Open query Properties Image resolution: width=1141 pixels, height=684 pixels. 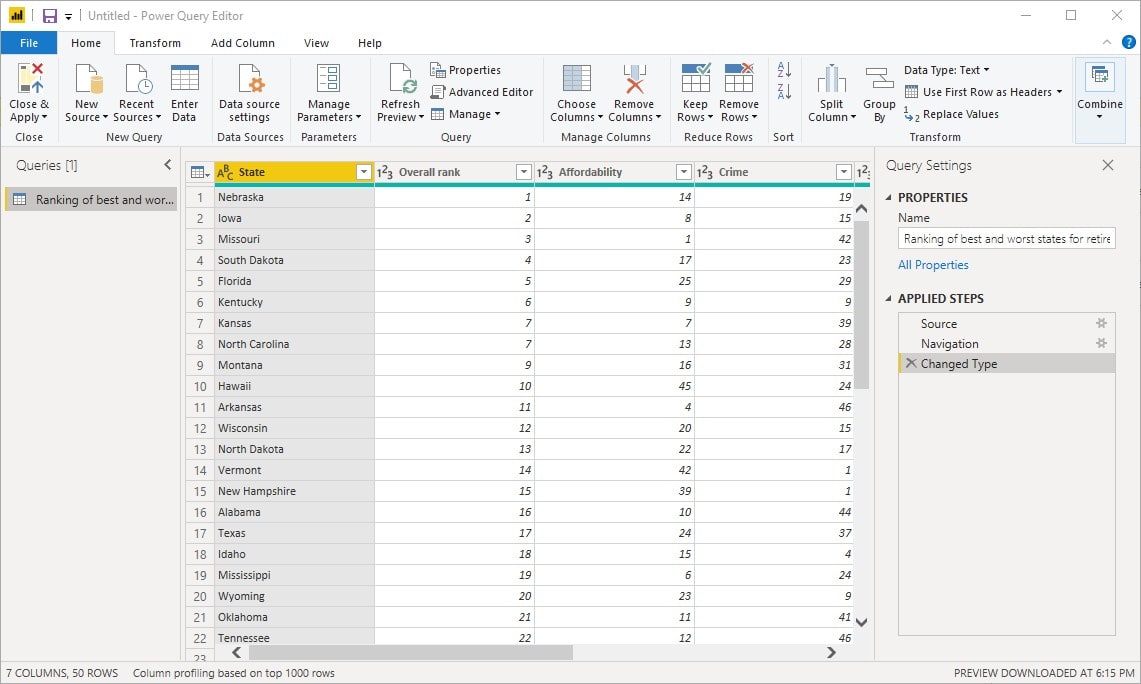click(x=466, y=70)
